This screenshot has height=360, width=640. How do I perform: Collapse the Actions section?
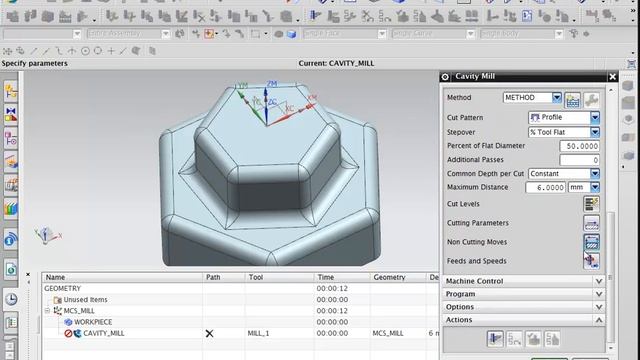pyautogui.click(x=524, y=320)
